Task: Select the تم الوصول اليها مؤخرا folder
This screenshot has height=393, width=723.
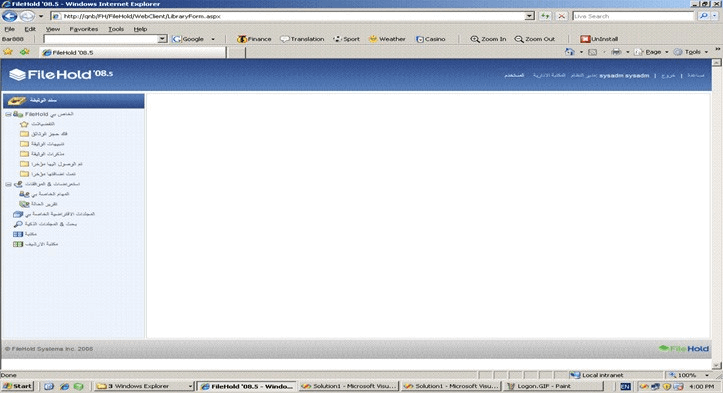Action: click(x=51, y=164)
